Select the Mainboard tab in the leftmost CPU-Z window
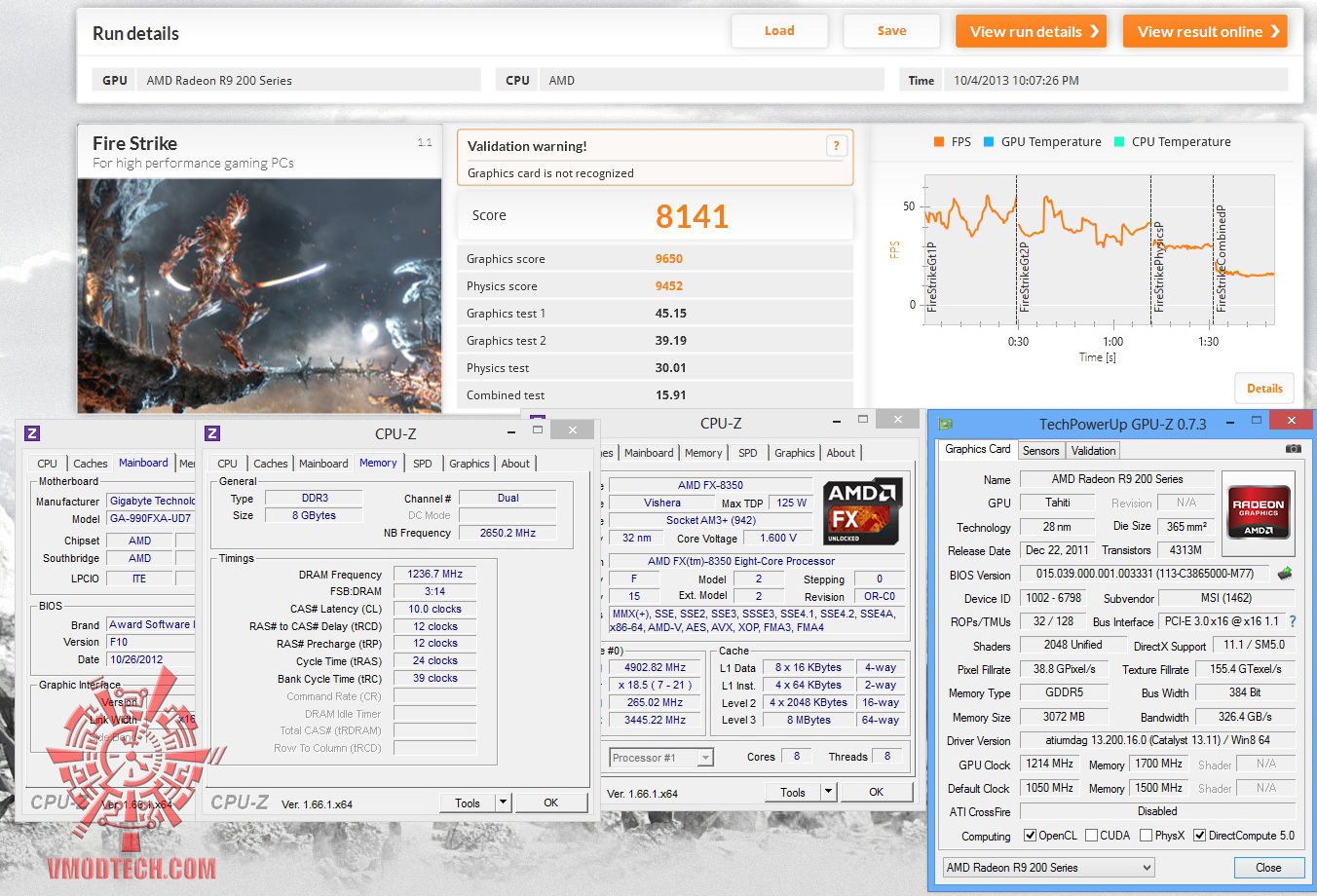This screenshot has width=1317, height=896. pyautogui.click(x=143, y=463)
